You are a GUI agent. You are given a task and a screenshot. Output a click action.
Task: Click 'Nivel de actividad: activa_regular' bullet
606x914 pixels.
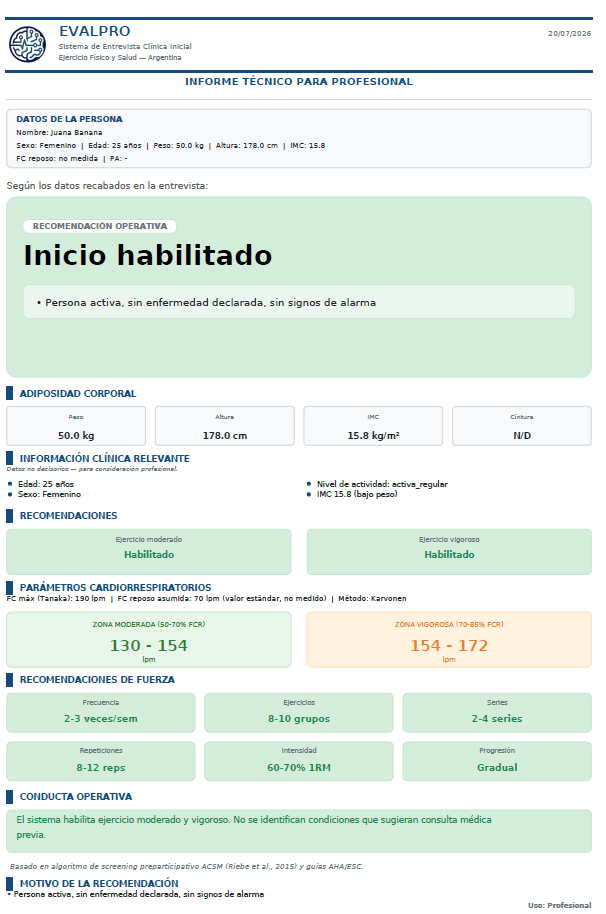[x=382, y=484]
